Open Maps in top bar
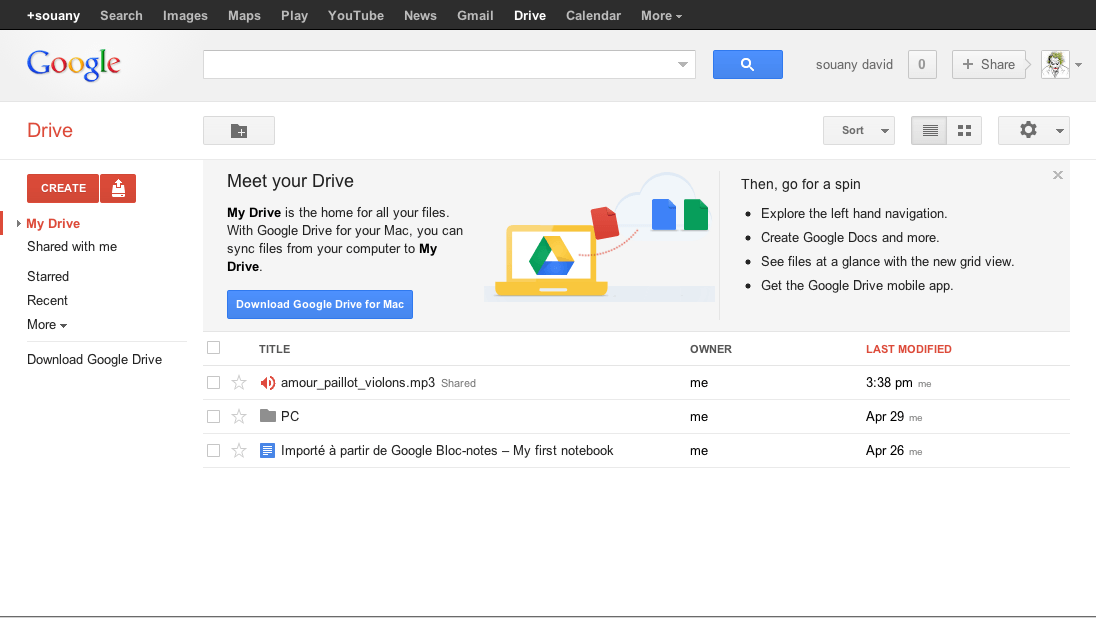The image size is (1096, 618). coord(244,15)
